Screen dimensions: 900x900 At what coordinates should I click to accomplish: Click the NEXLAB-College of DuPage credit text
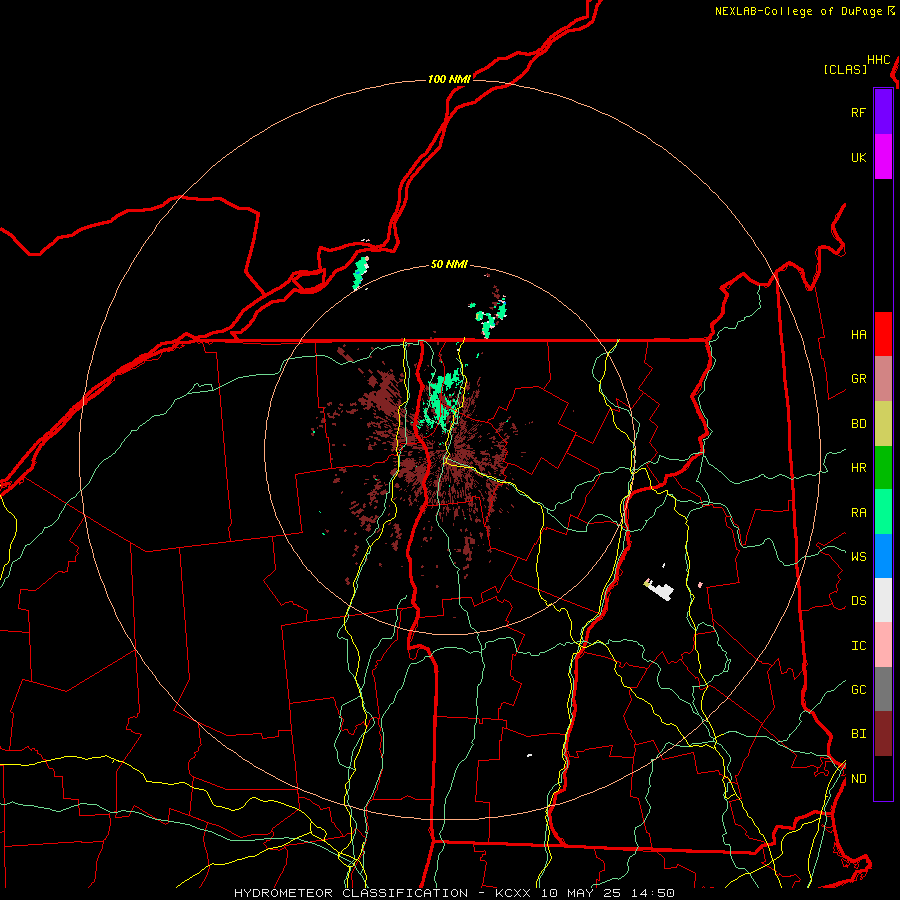(798, 11)
